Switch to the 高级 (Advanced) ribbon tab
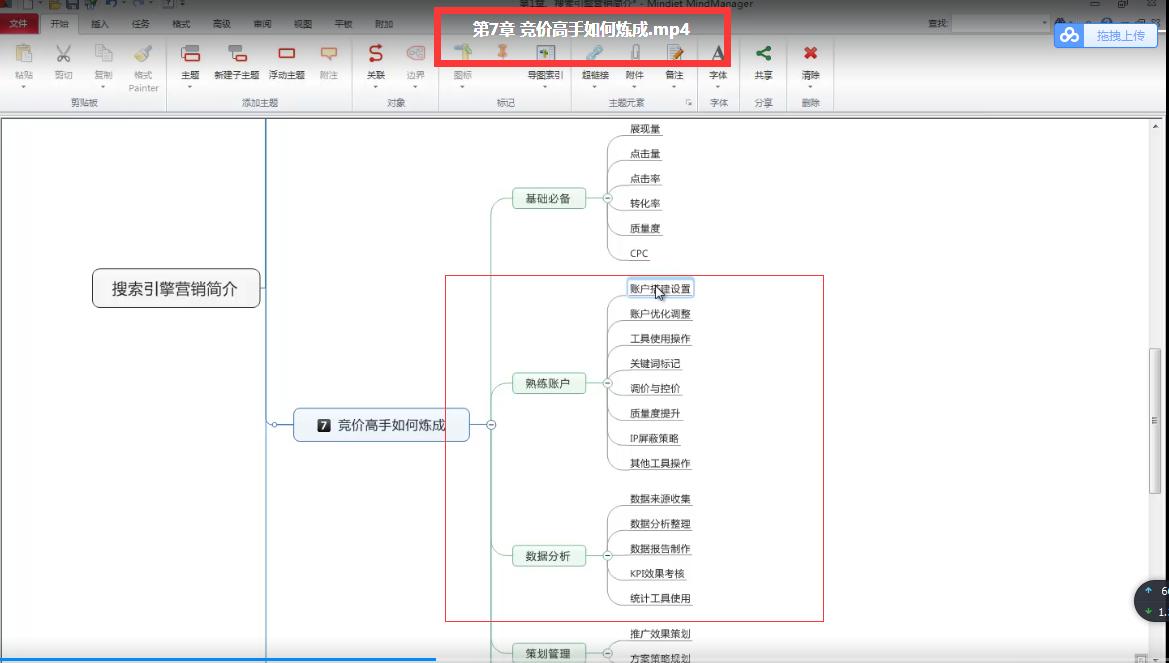 222,24
